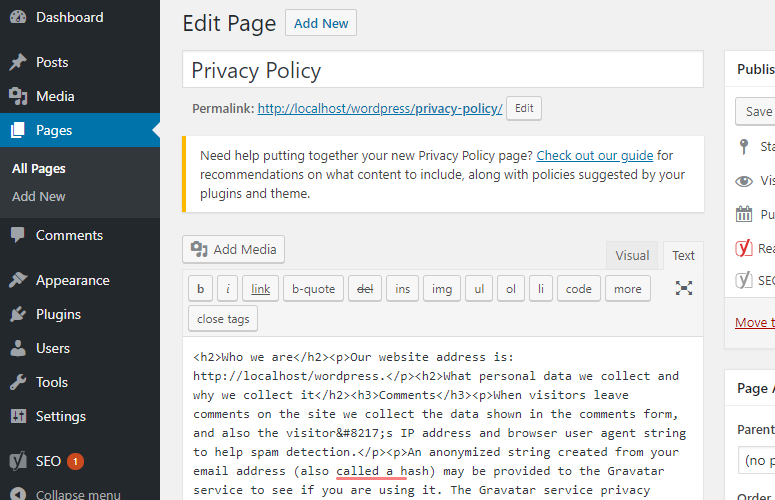Click the Appearance paintbrush icon
Screen dimensions: 775x500
tap(18, 280)
